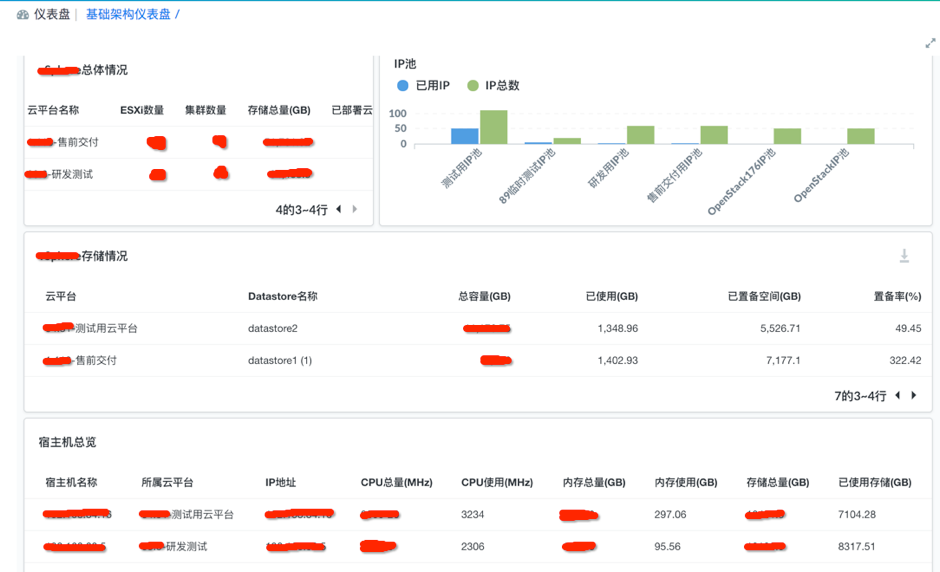The width and height of the screenshot is (940, 572).
Task: Sort by Datastore名称 column header
Action: point(283,296)
